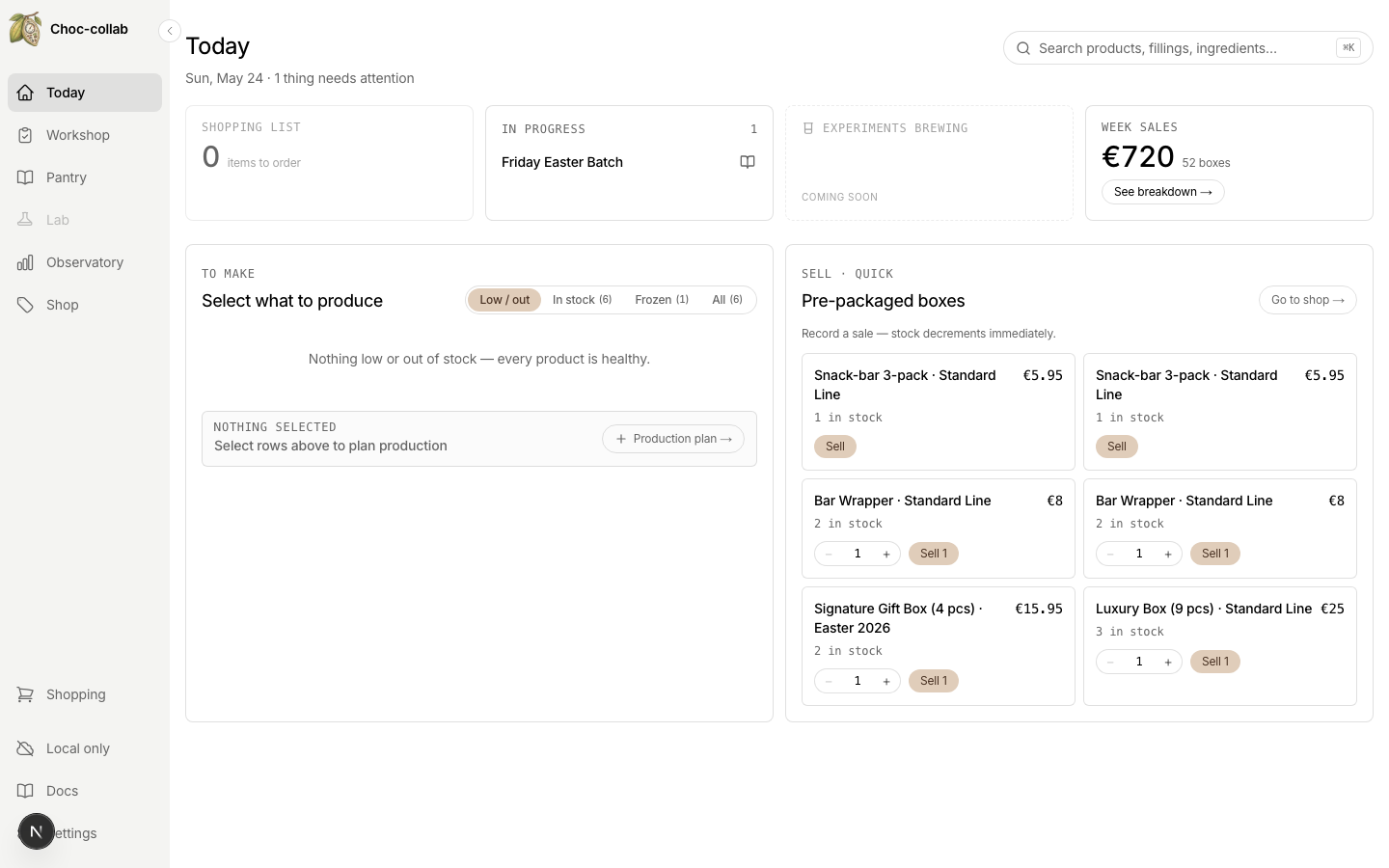Select the Lab flask item in sidebar

[x=85, y=220]
